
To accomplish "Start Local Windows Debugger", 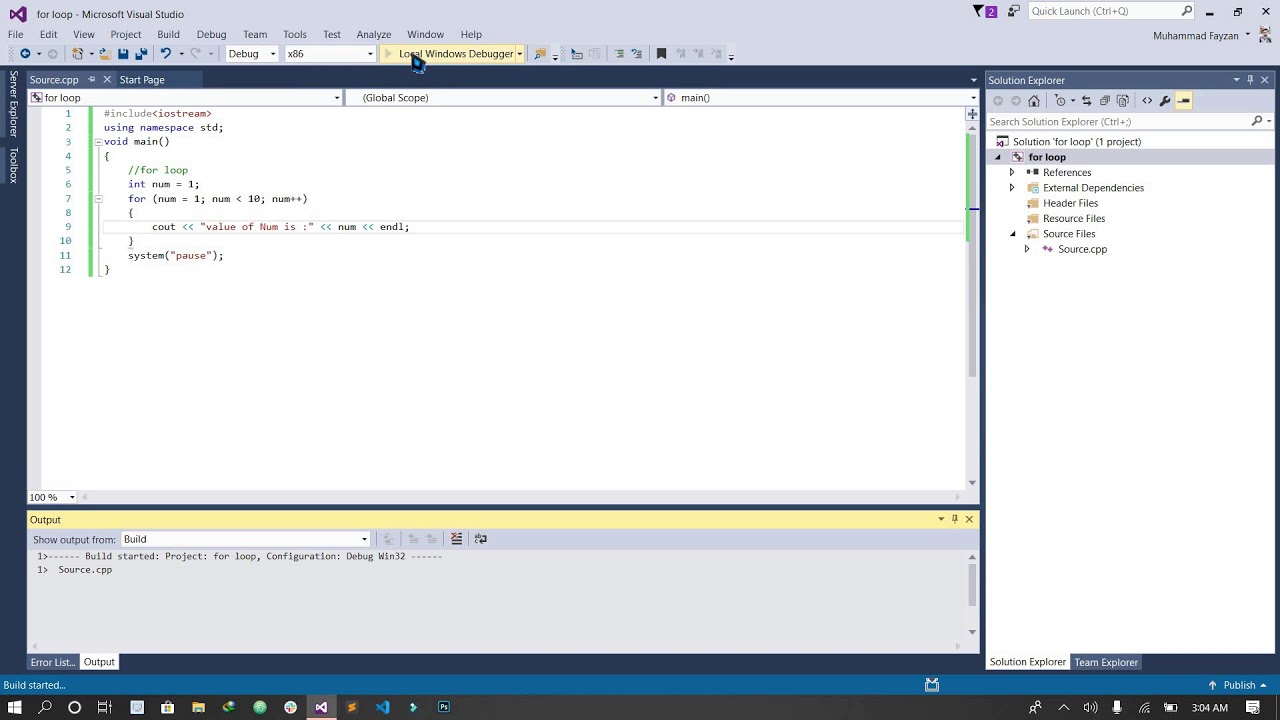I will (449, 54).
